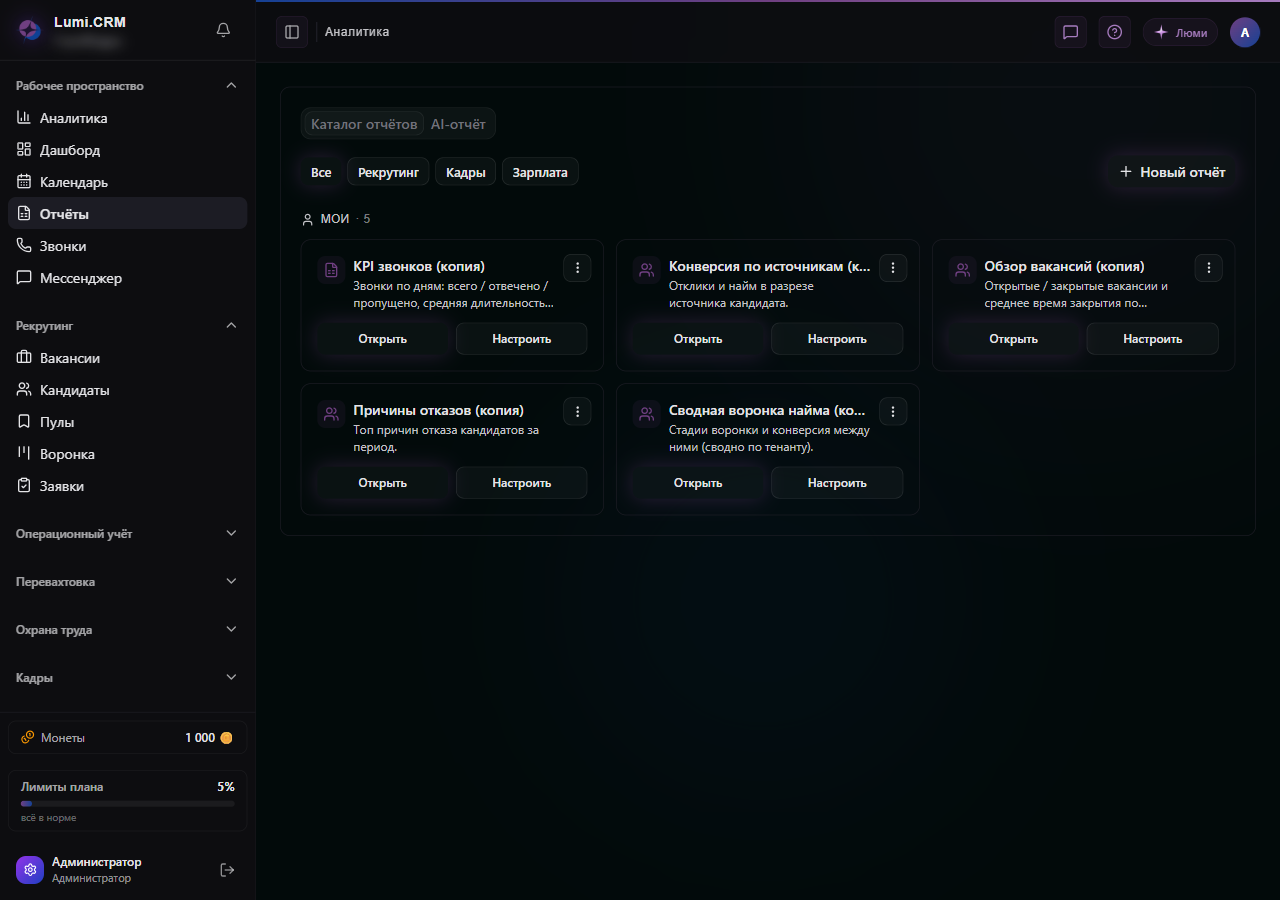Open three-dot menu on Обзор вакансий card
Viewport: 1280px width, 900px height.
(x=1208, y=268)
